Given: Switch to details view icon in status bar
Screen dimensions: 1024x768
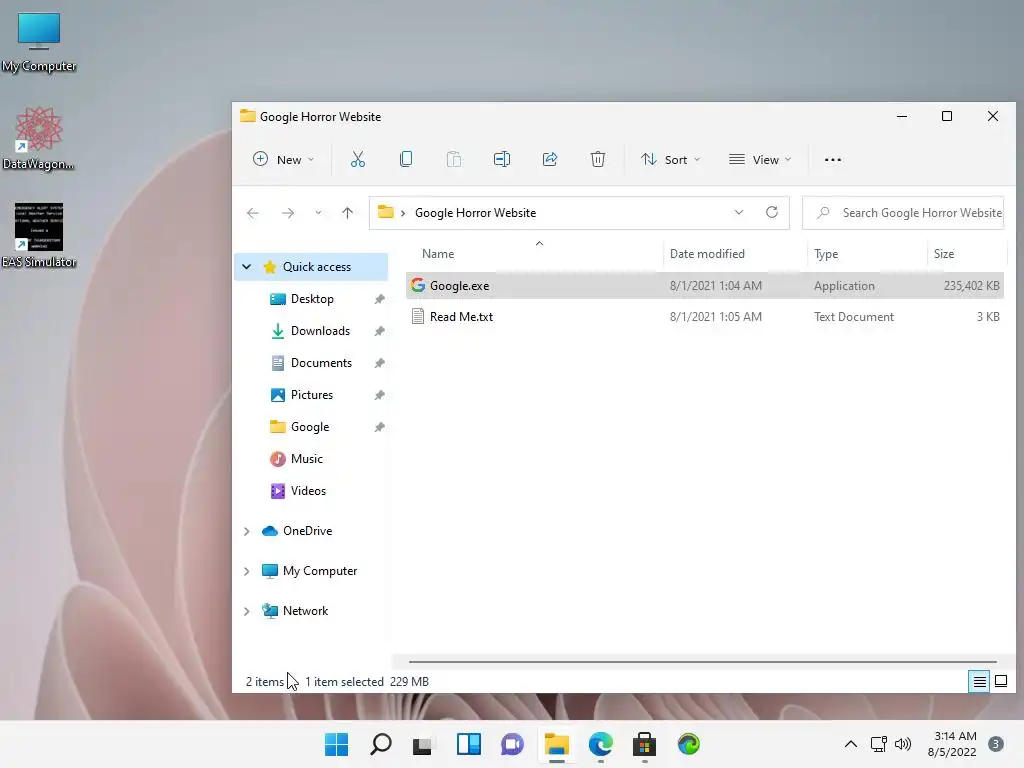Looking at the screenshot, I should pyautogui.click(x=979, y=682).
